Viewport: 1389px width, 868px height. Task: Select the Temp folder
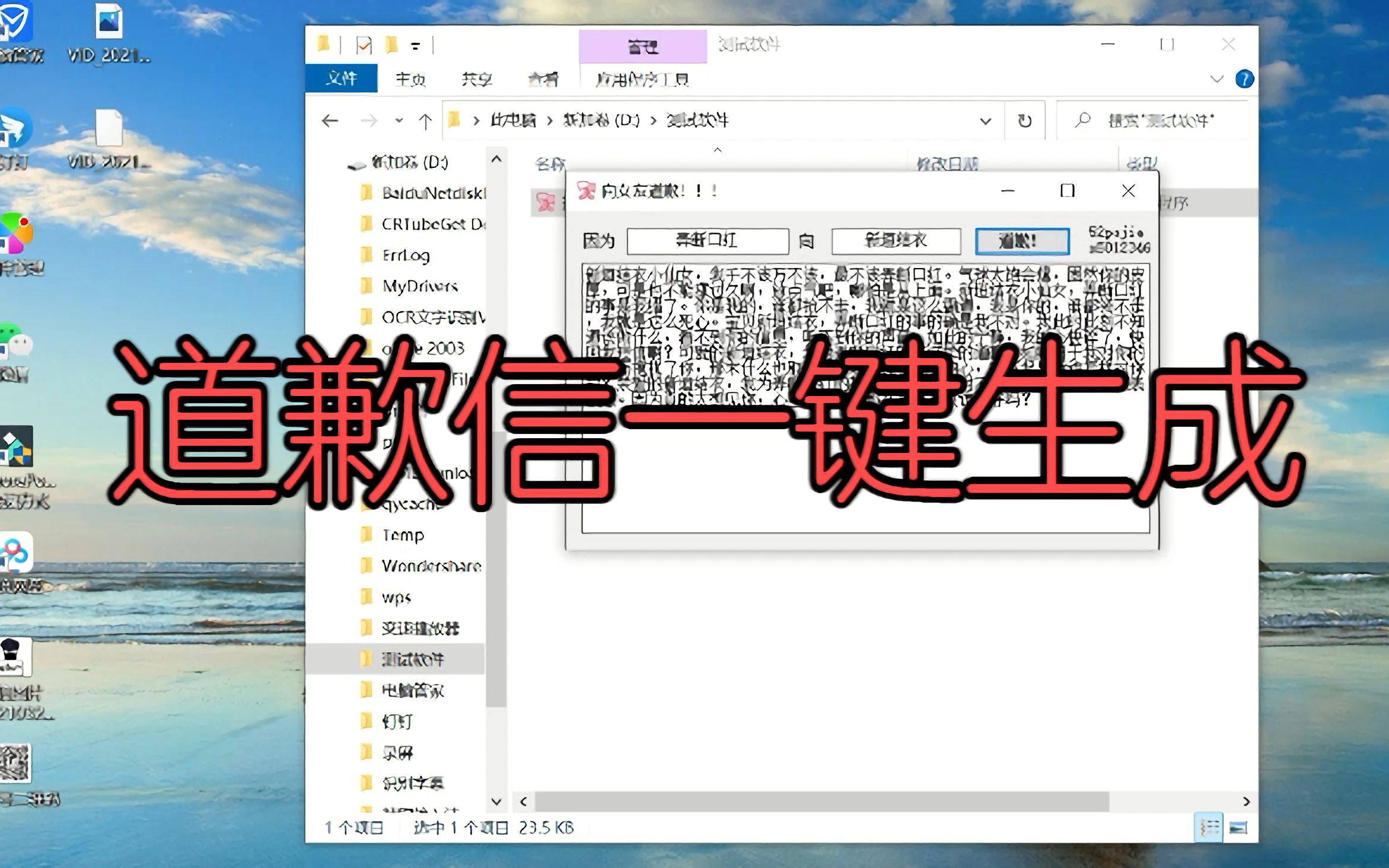[392, 535]
